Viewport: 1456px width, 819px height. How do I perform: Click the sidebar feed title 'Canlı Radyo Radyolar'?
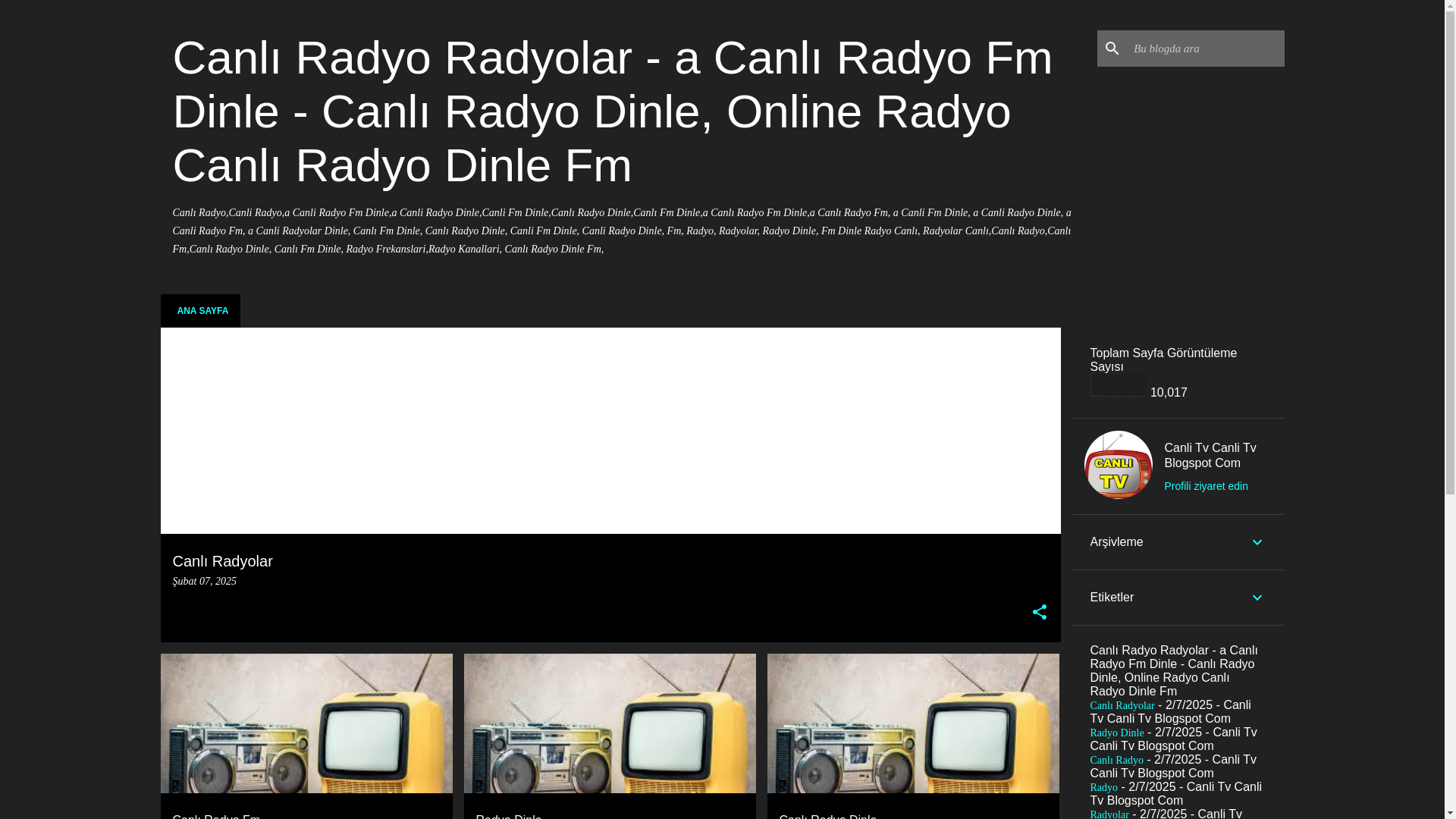point(1174,671)
